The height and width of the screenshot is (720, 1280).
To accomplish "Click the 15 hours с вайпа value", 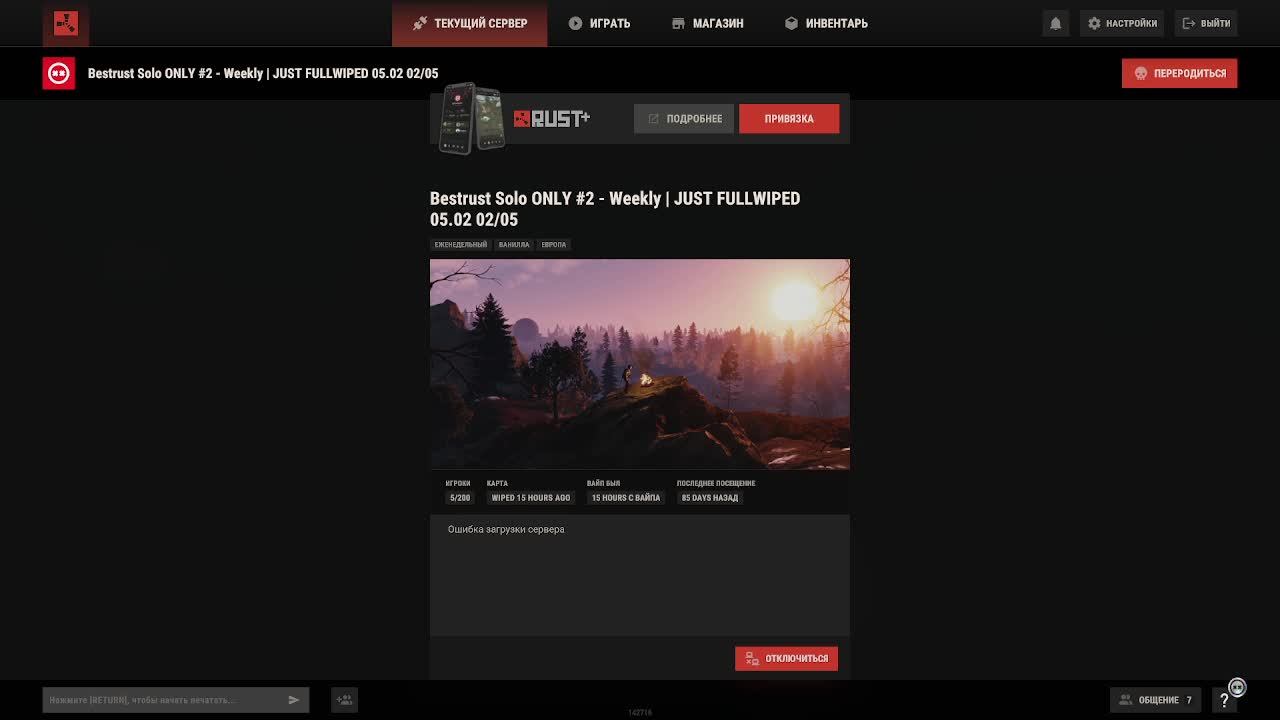I will [x=626, y=497].
